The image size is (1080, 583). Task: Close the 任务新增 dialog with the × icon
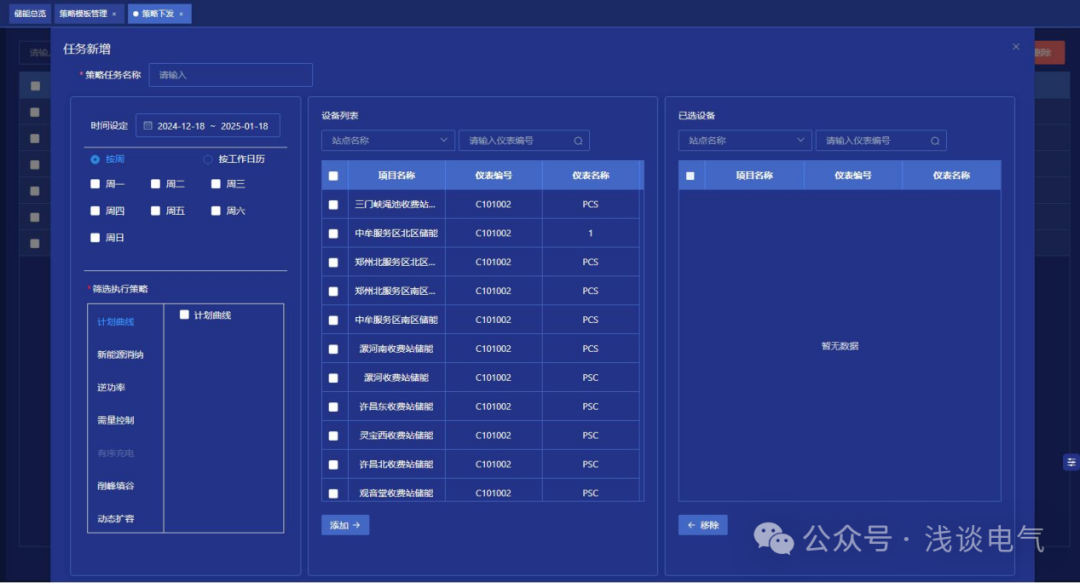(1016, 46)
